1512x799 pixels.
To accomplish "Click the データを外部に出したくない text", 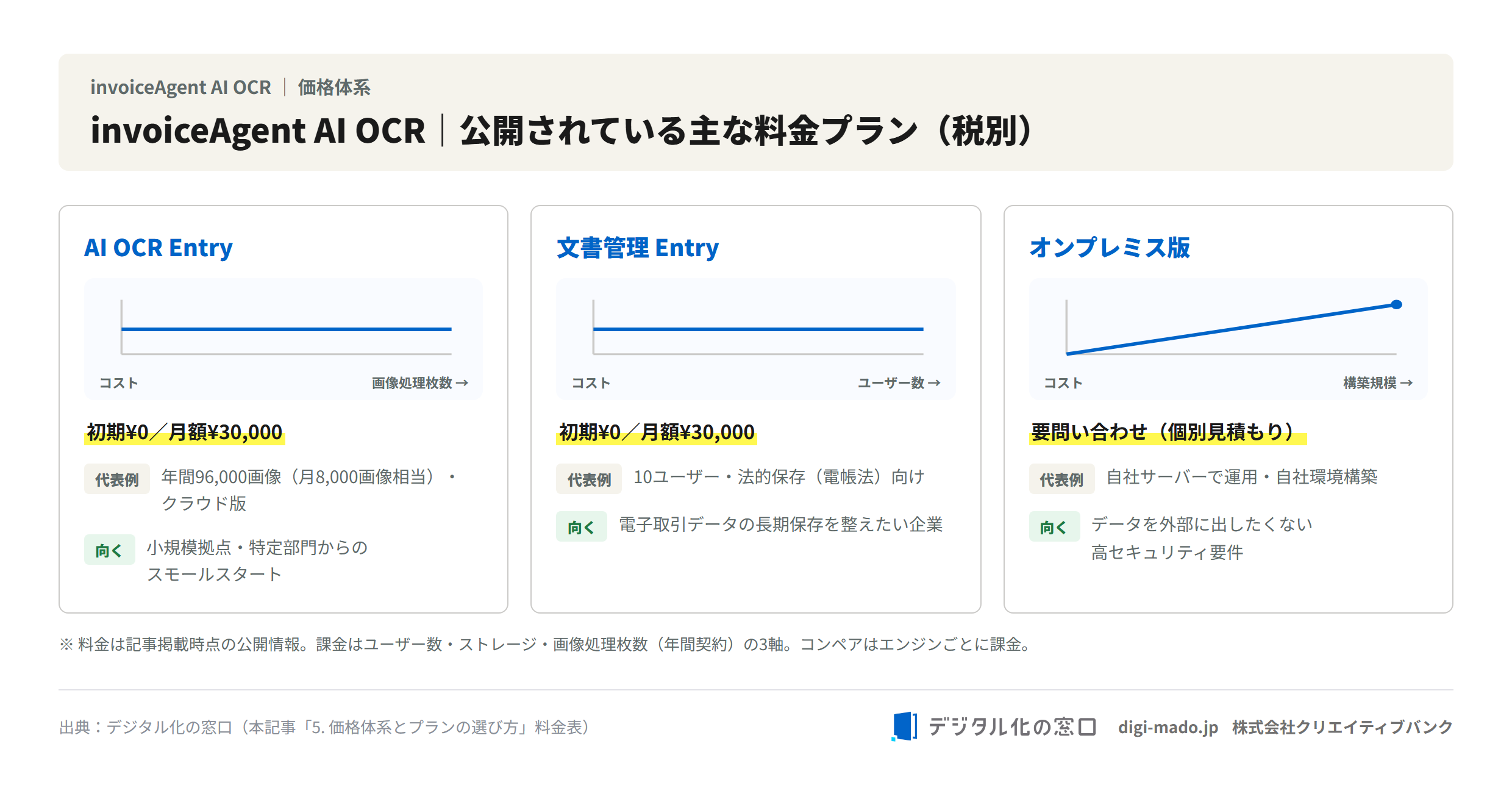I will (x=1202, y=525).
